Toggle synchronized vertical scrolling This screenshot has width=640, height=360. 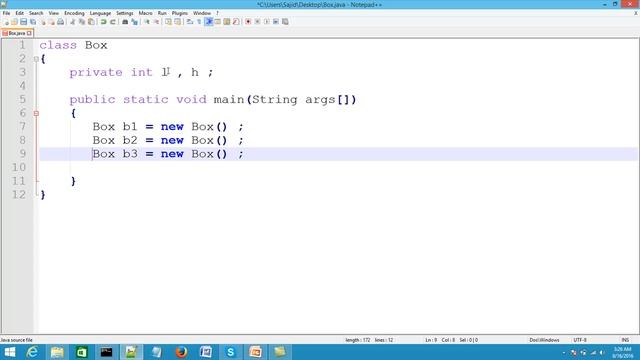pyautogui.click(x=168, y=22)
